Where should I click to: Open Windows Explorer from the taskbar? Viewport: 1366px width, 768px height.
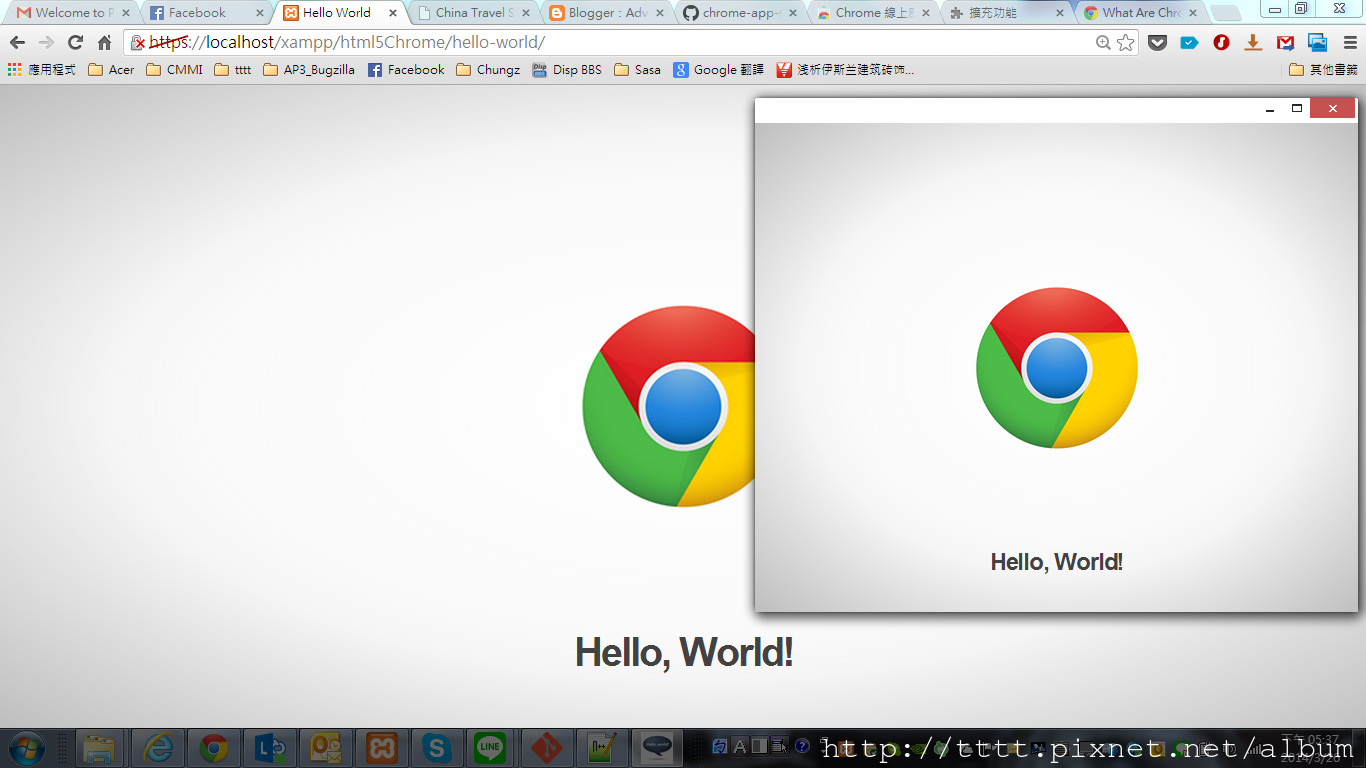tap(100, 748)
